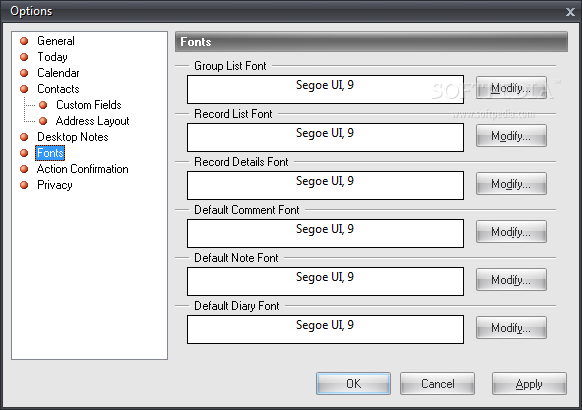The image size is (582, 410).
Task: Click the Default Comment Font preview box
Action: pos(325,233)
